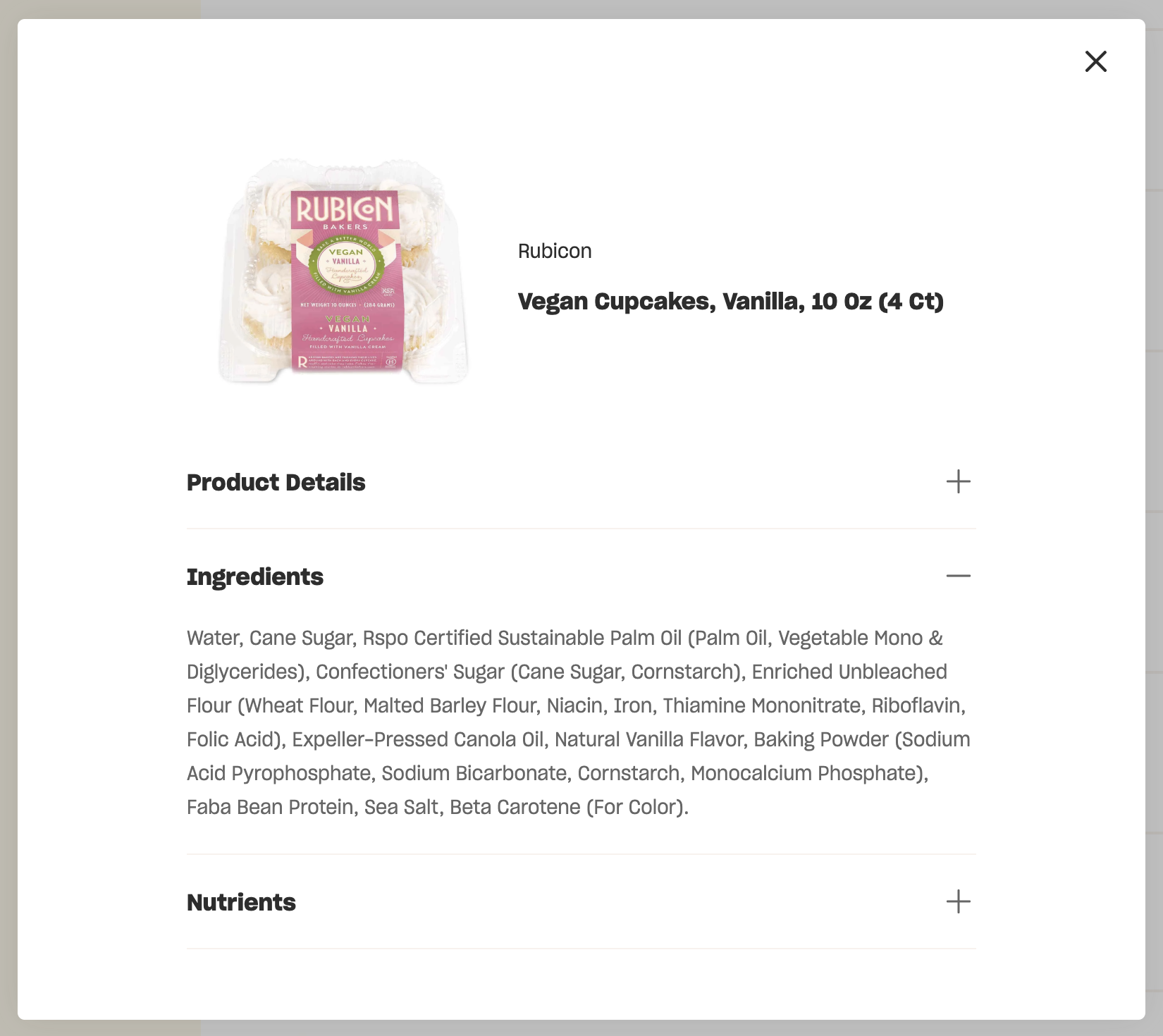Click the dimmed backdrop outside the dialog
The image size is (1163, 1036).
[x=8, y=518]
